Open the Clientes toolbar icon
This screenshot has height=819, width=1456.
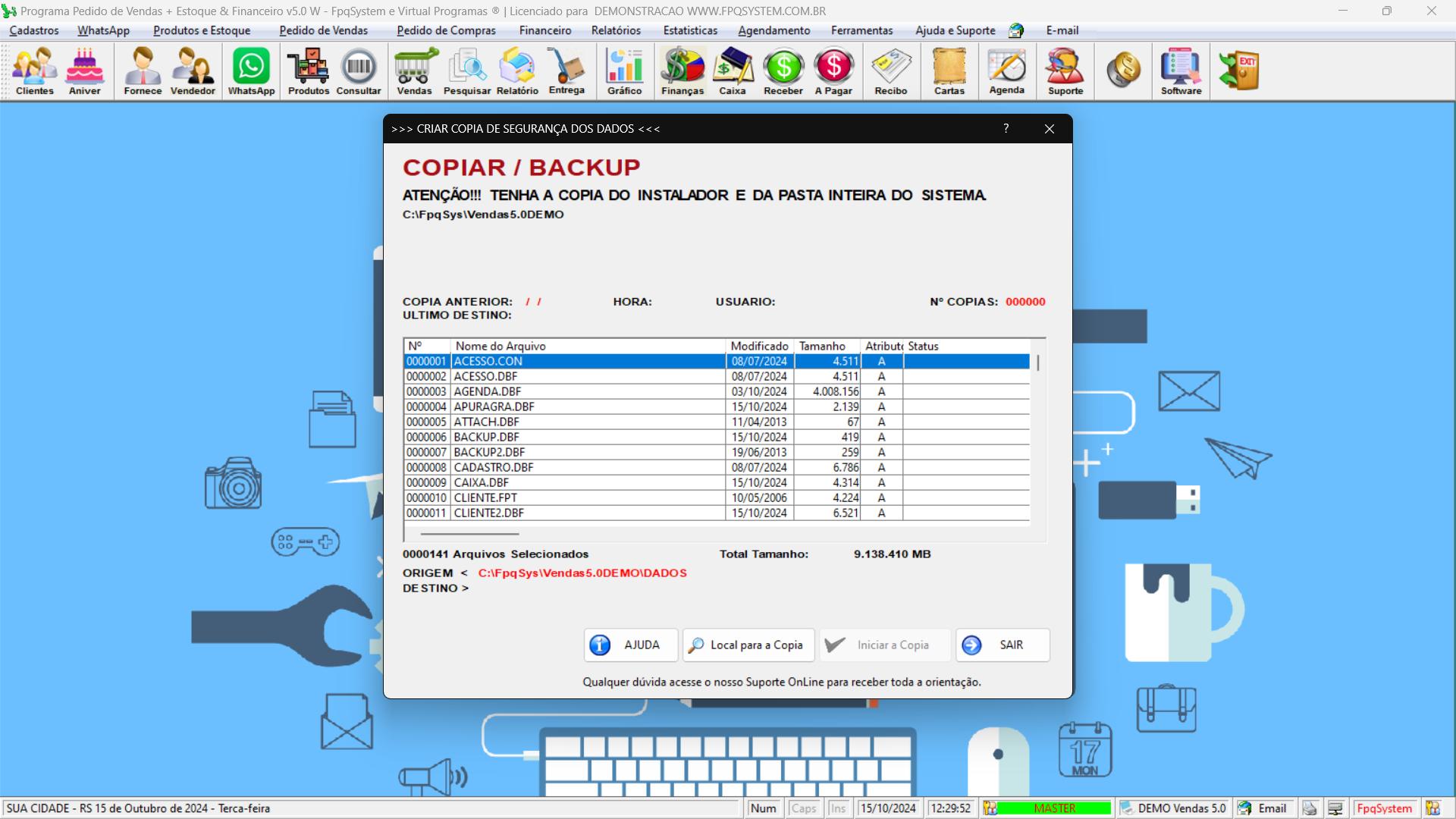(x=35, y=71)
